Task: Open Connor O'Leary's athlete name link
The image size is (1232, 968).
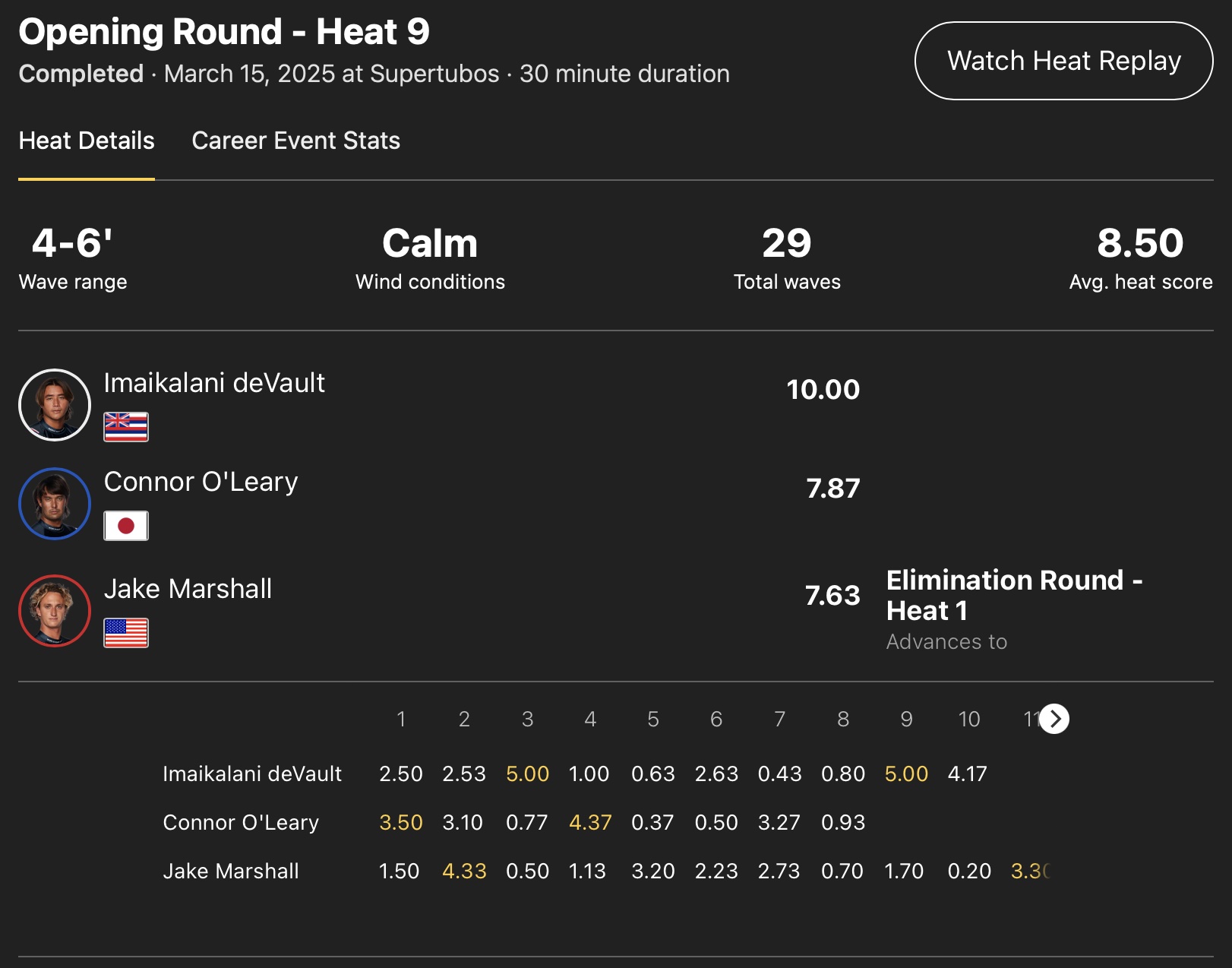Action: 201,482
